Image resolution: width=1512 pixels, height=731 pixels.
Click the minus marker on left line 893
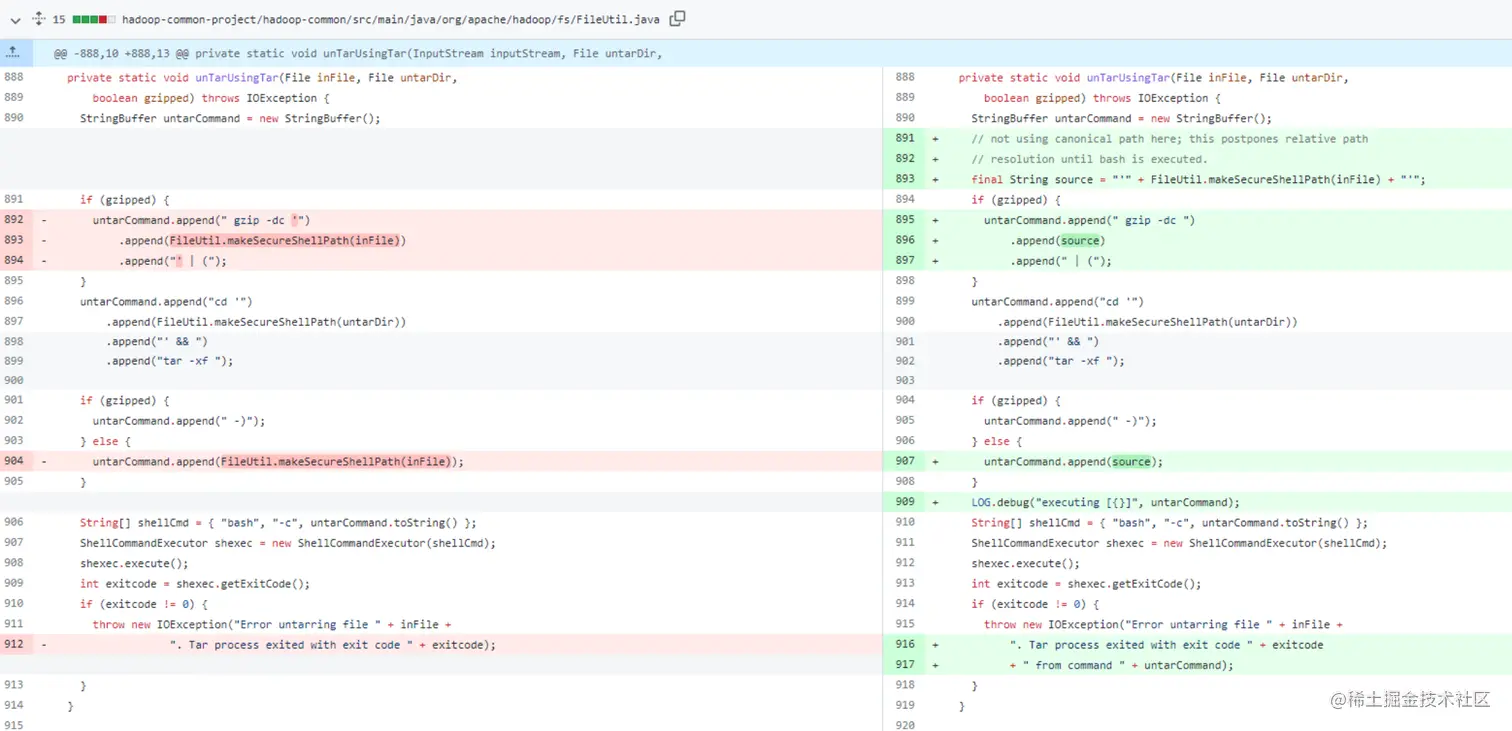point(43,240)
